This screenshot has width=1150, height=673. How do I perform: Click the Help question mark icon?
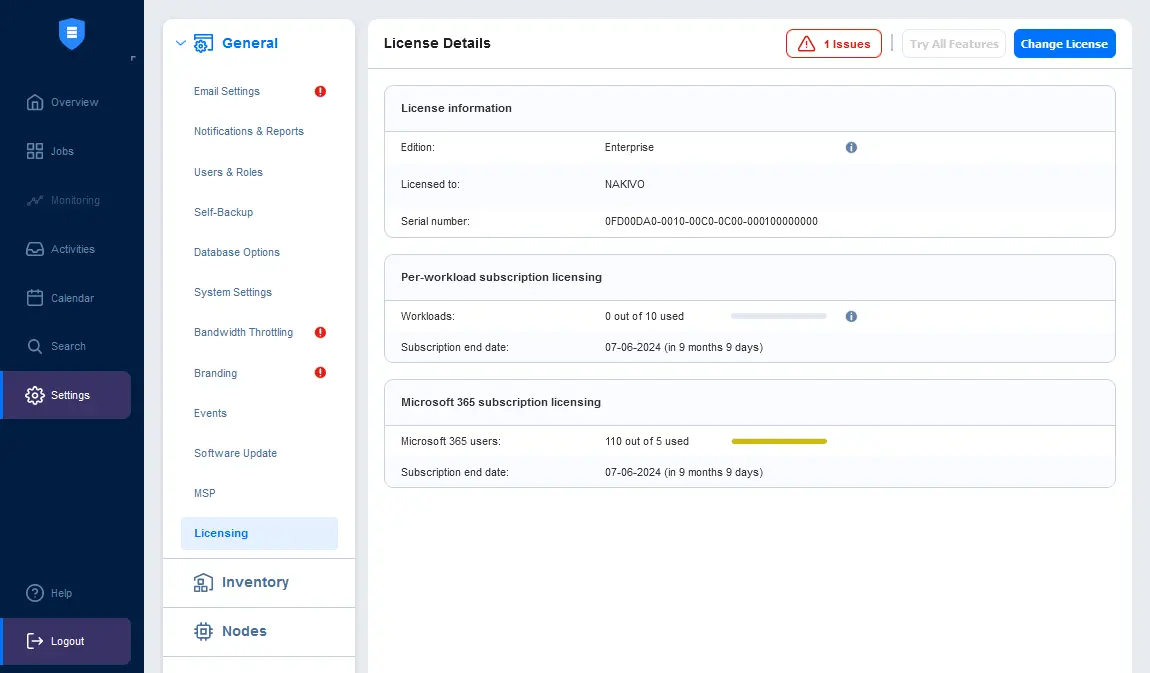click(x=34, y=593)
